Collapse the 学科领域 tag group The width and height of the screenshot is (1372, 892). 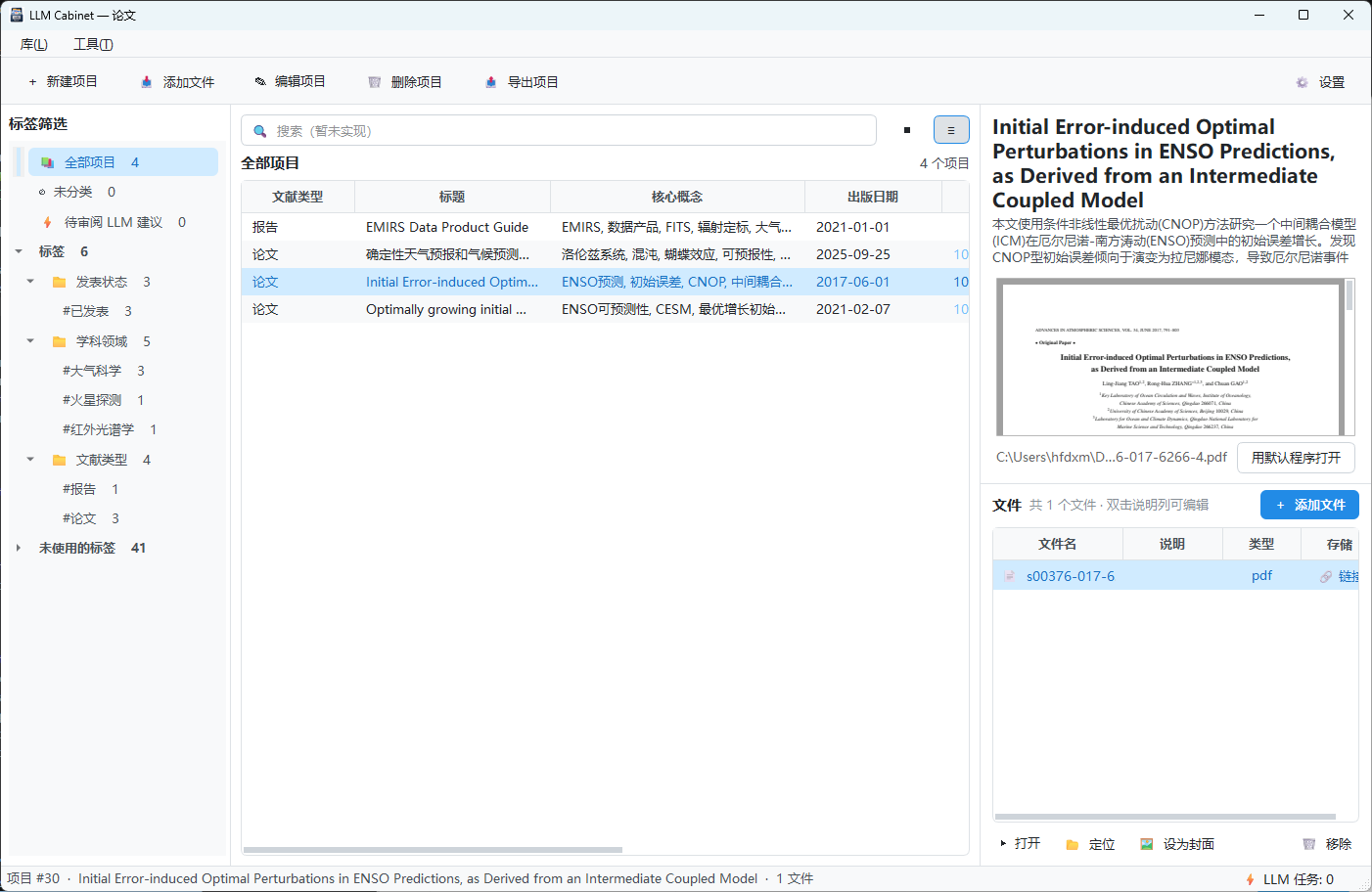click(30, 341)
